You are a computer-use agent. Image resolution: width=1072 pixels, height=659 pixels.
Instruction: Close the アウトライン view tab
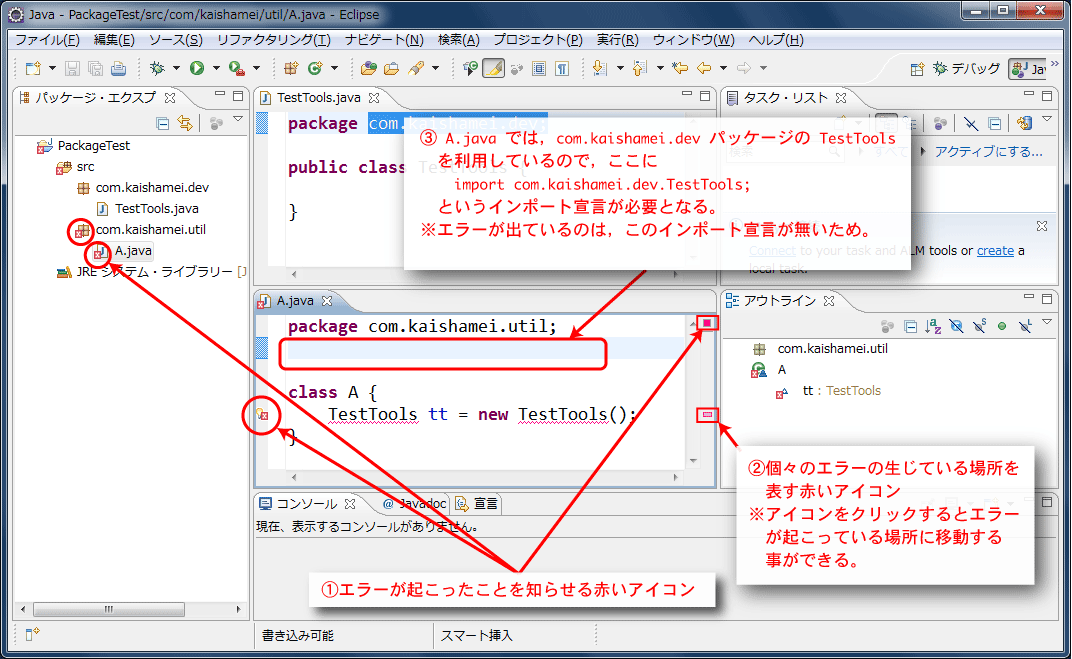coord(829,301)
